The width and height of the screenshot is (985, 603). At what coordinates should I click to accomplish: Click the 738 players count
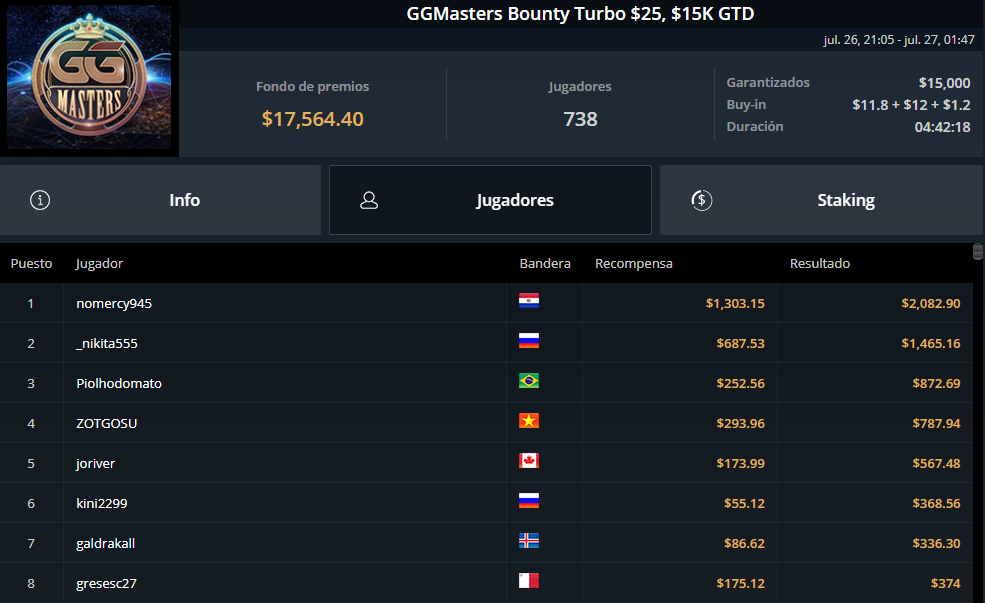[580, 119]
